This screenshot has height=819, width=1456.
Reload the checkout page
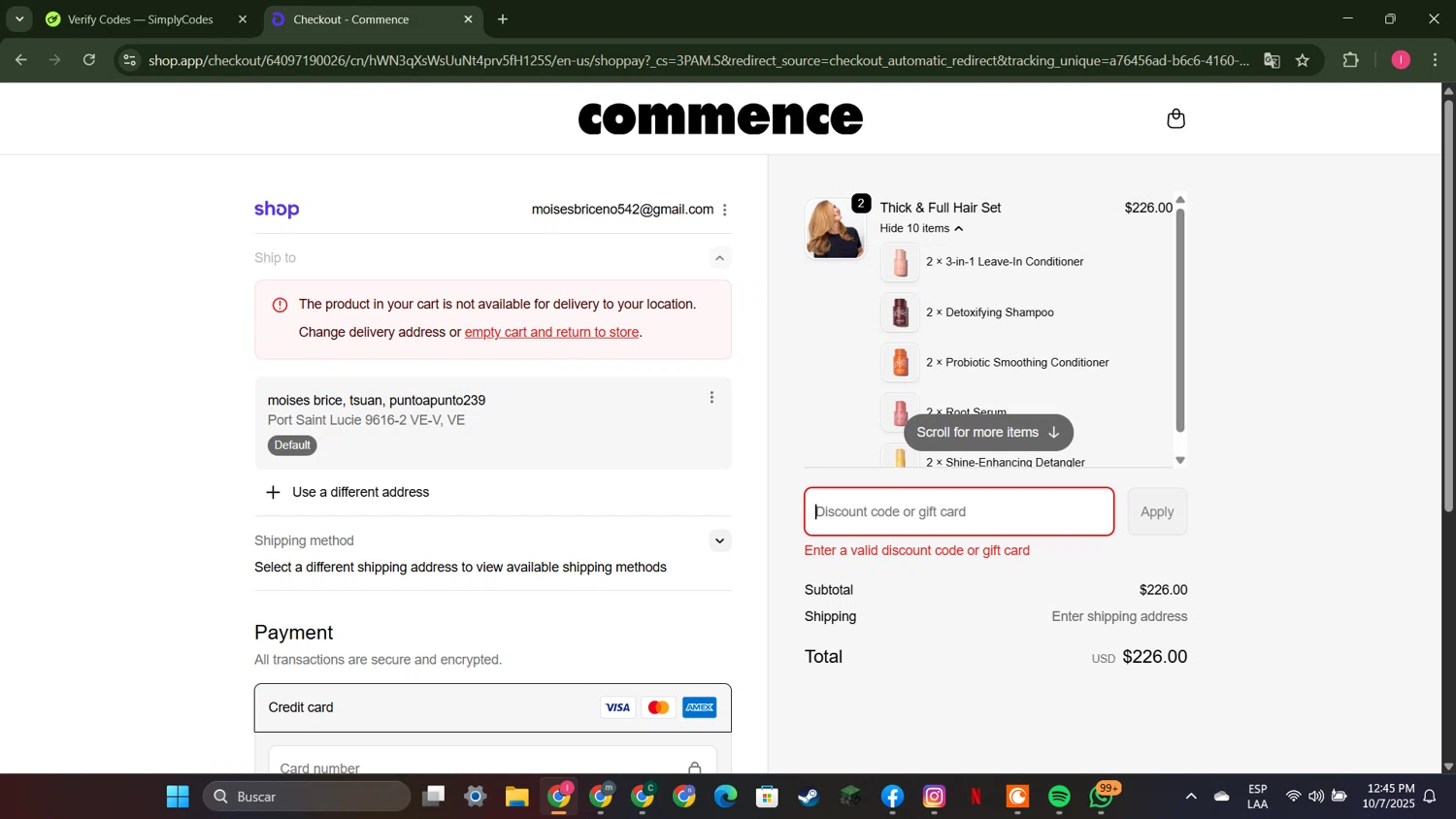[x=89, y=60]
